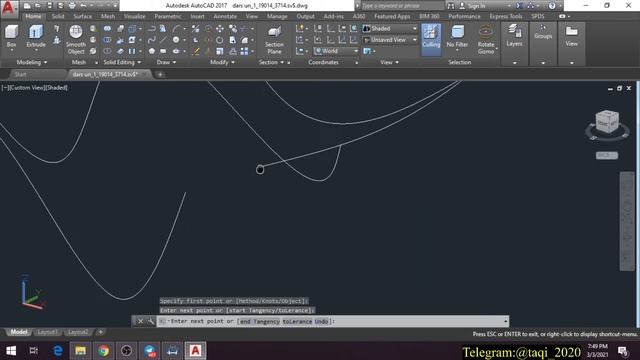Click the Undo command option
Image resolution: width=640 pixels, height=360 pixels.
tap(321, 321)
